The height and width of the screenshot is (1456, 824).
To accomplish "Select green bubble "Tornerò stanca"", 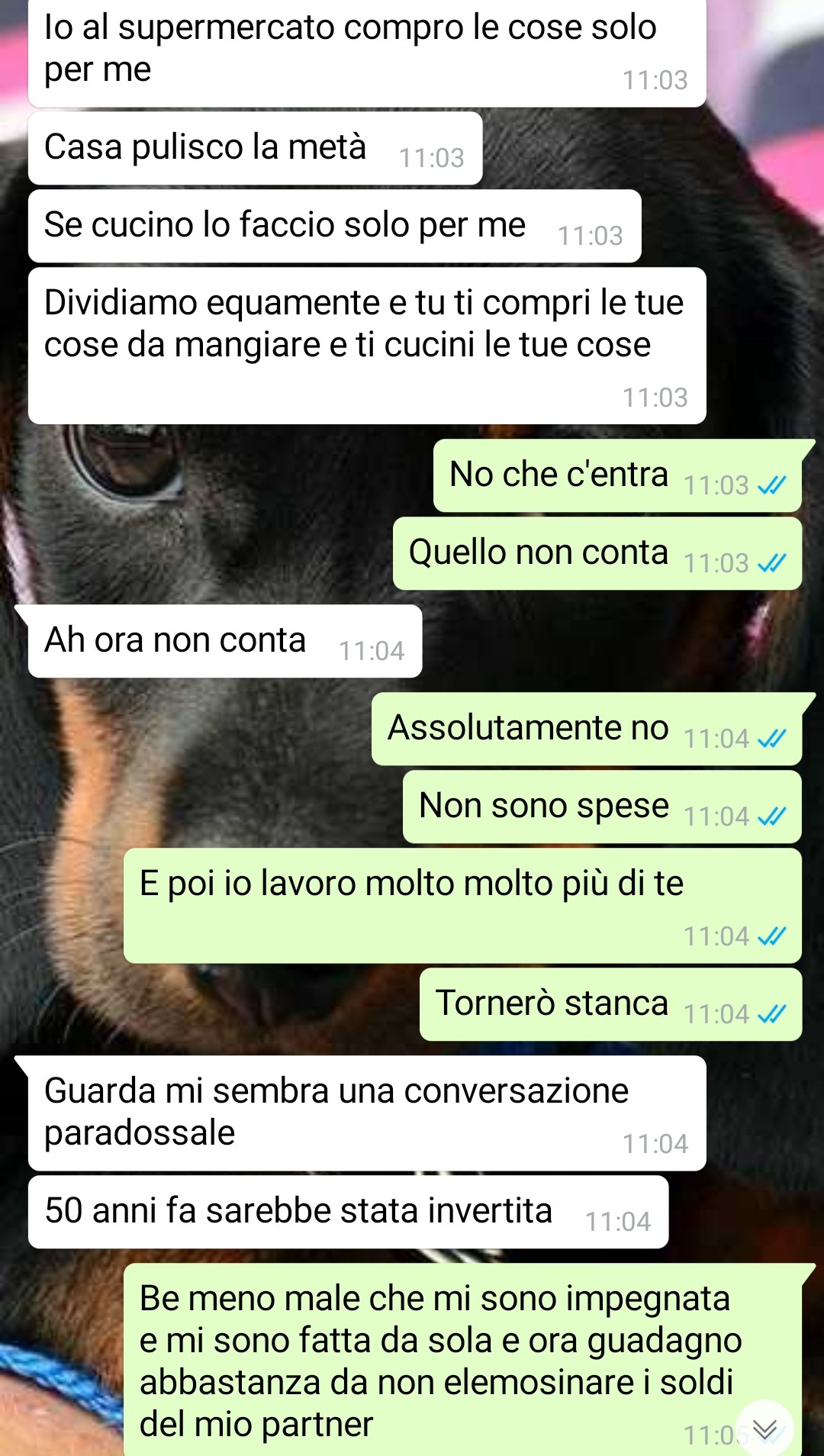I will (x=610, y=1004).
